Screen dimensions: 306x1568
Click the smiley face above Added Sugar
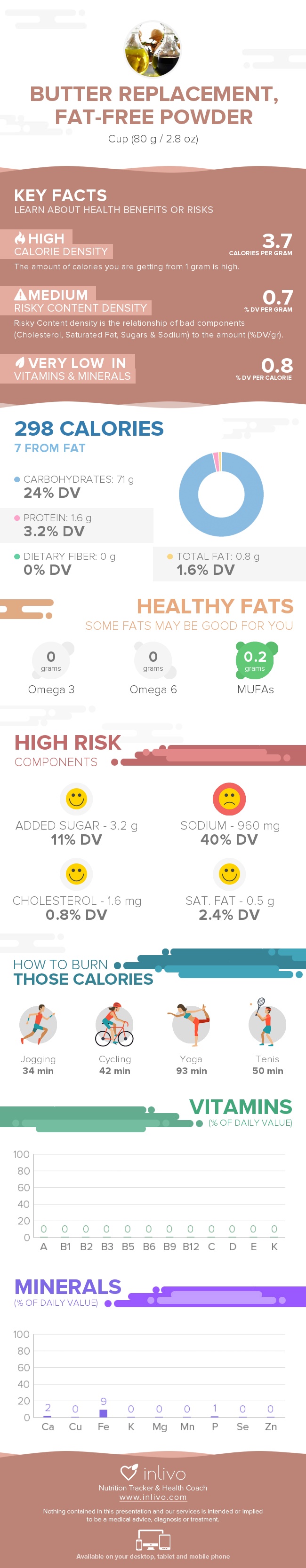click(76, 799)
